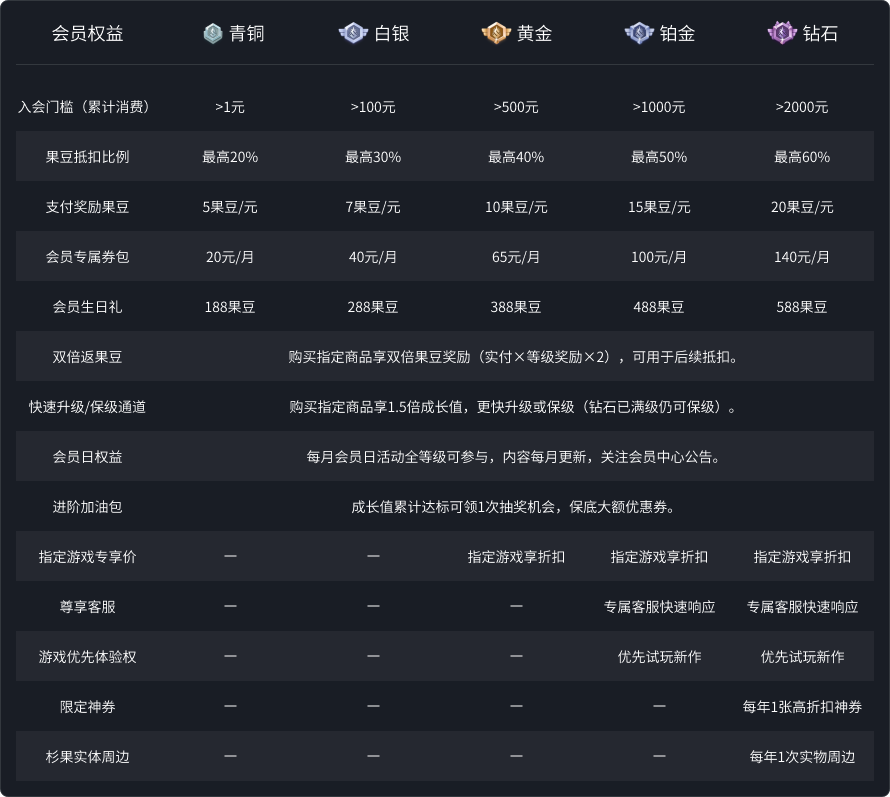Click the 7果豆/元 cell
The width and height of the screenshot is (890, 797).
[x=373, y=207]
